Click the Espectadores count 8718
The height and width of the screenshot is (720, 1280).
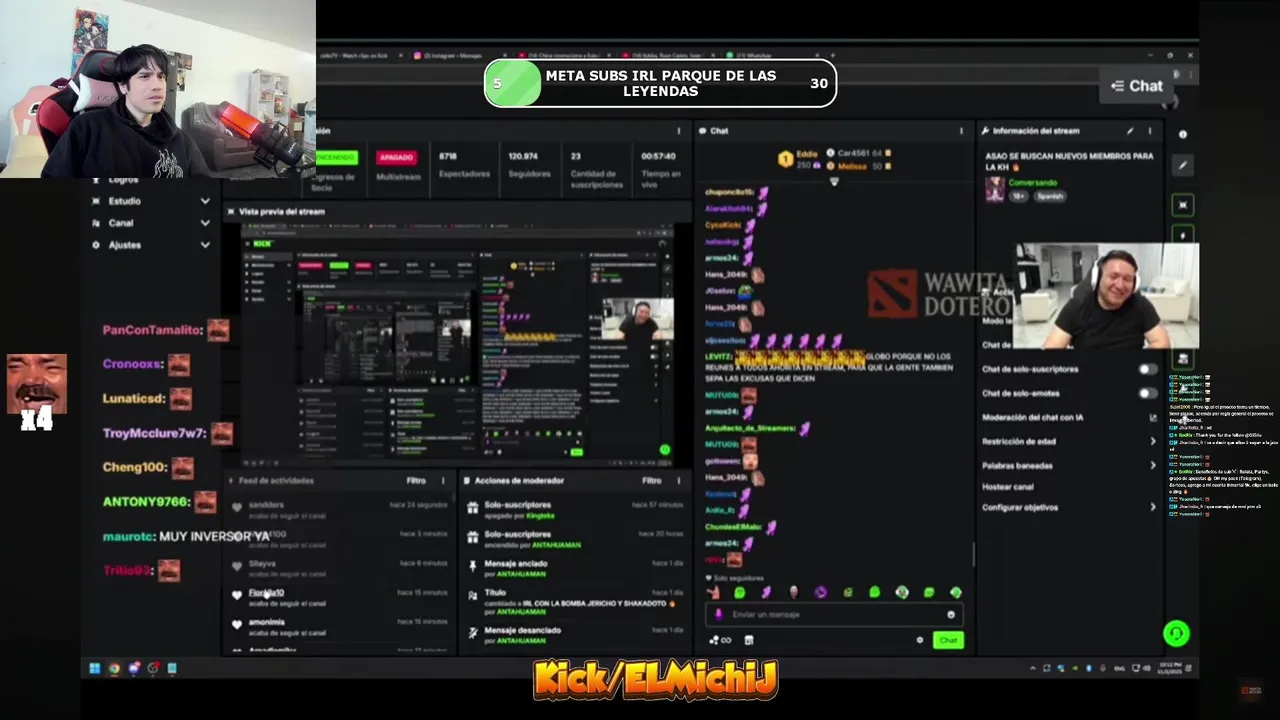click(x=448, y=156)
